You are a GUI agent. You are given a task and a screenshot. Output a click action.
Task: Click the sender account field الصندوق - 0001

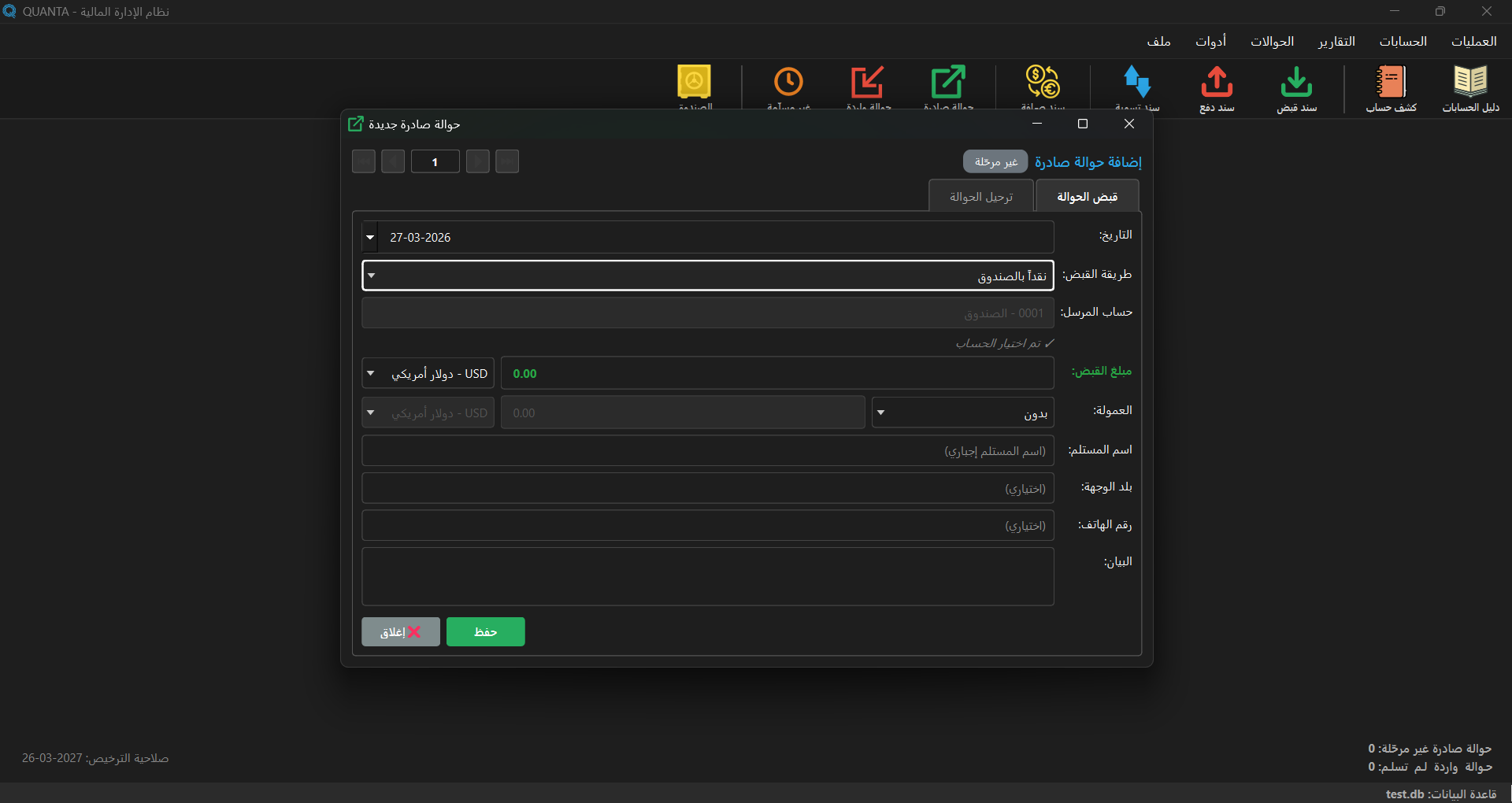[707, 313]
